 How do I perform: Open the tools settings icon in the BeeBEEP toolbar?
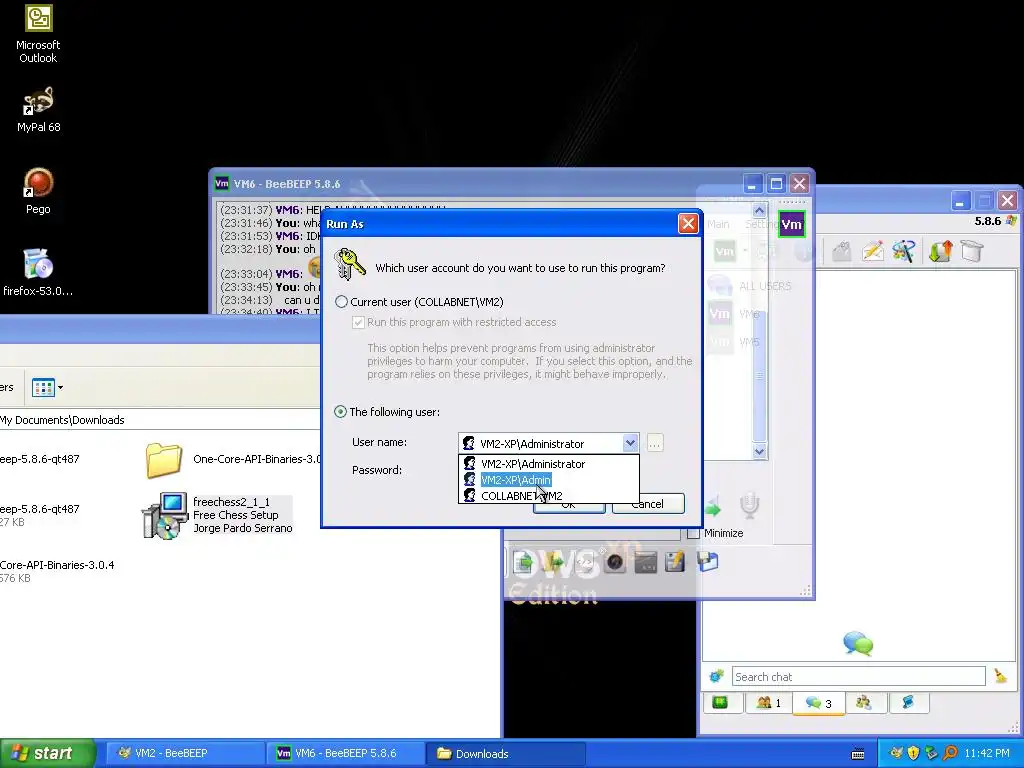(x=904, y=251)
